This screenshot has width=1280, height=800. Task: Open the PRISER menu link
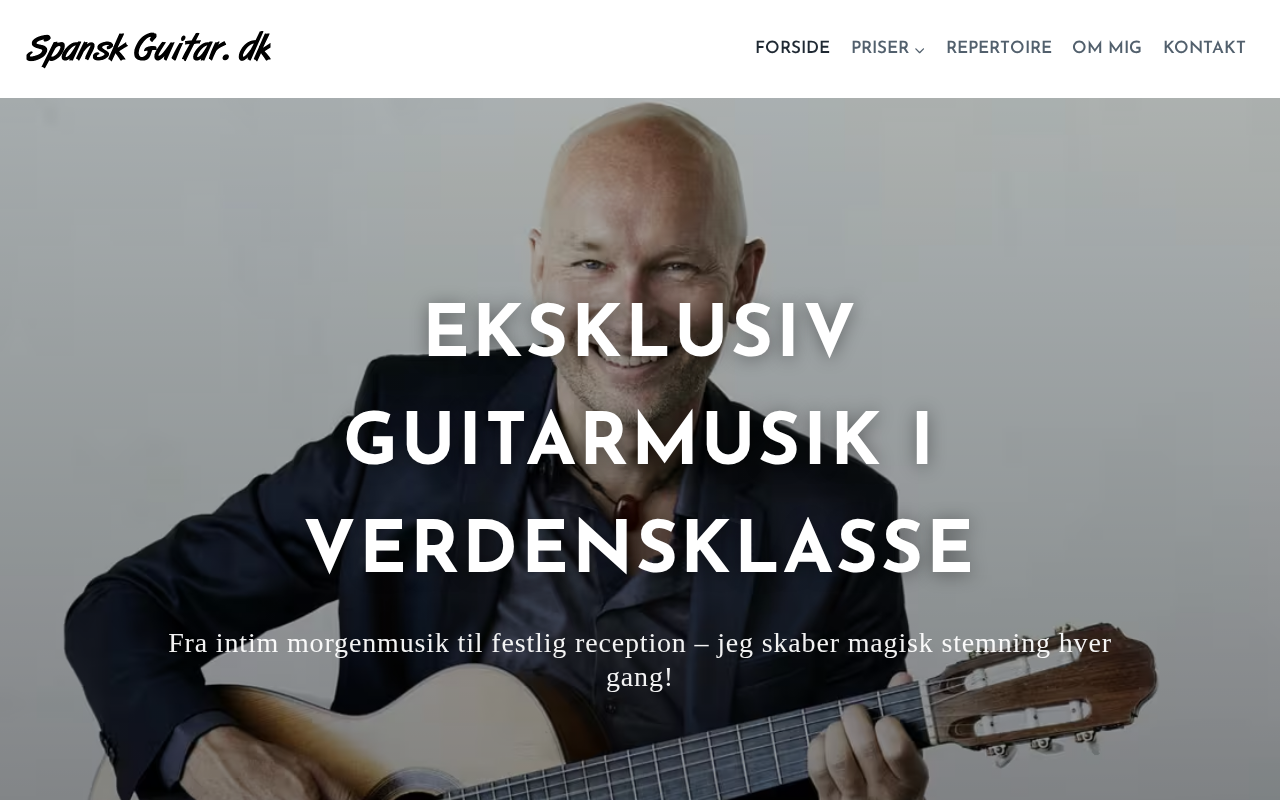pos(880,49)
